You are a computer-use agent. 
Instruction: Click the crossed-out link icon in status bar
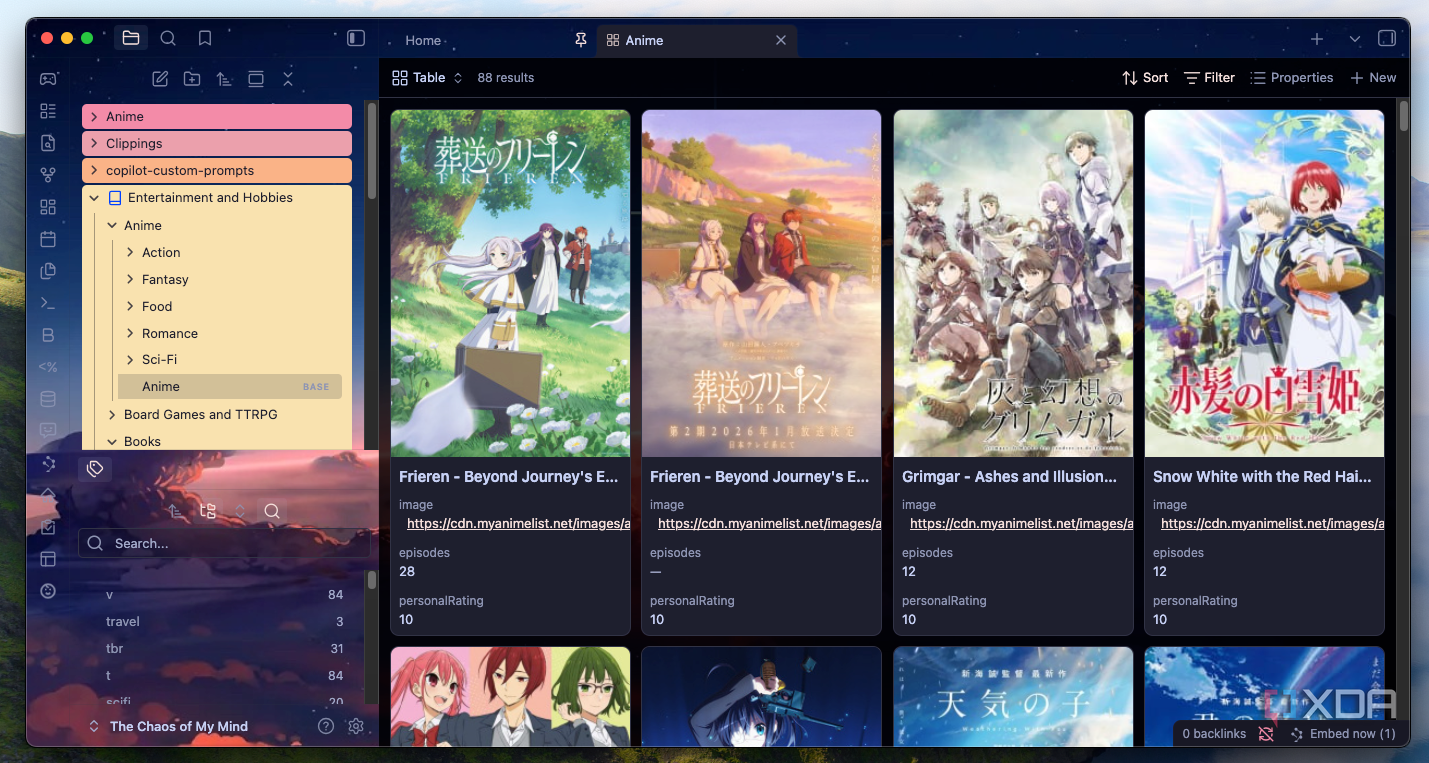(1266, 733)
